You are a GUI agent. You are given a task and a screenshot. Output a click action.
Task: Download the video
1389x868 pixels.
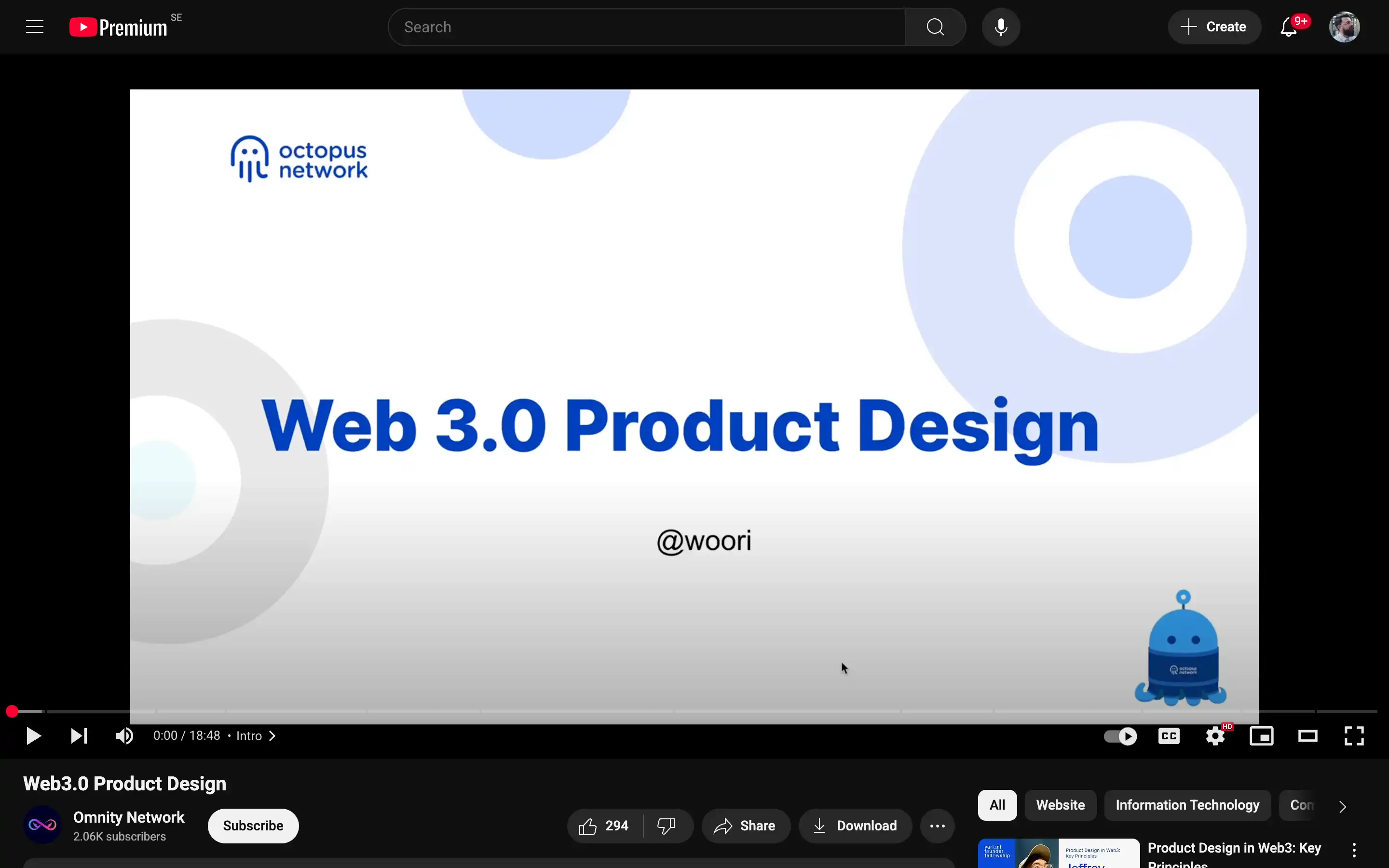855,826
